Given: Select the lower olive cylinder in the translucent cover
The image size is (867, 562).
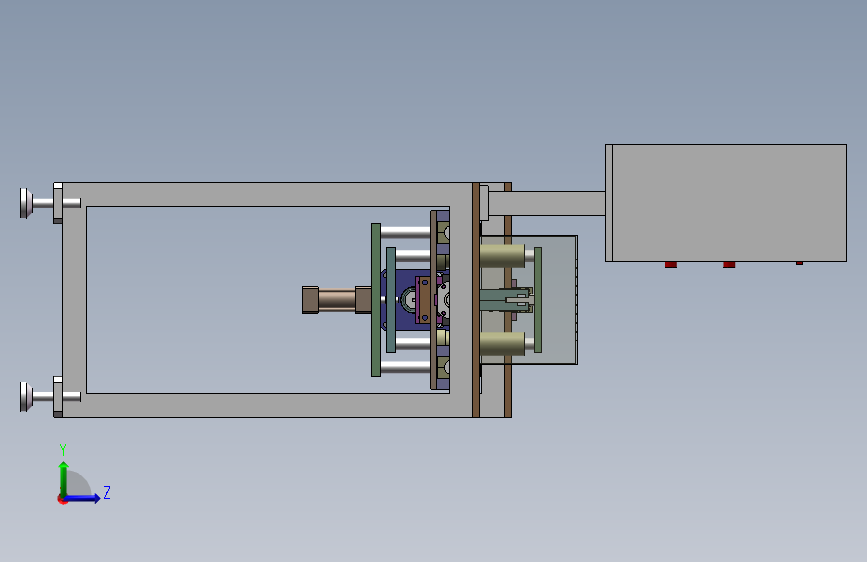Looking at the screenshot, I should click(502, 344).
